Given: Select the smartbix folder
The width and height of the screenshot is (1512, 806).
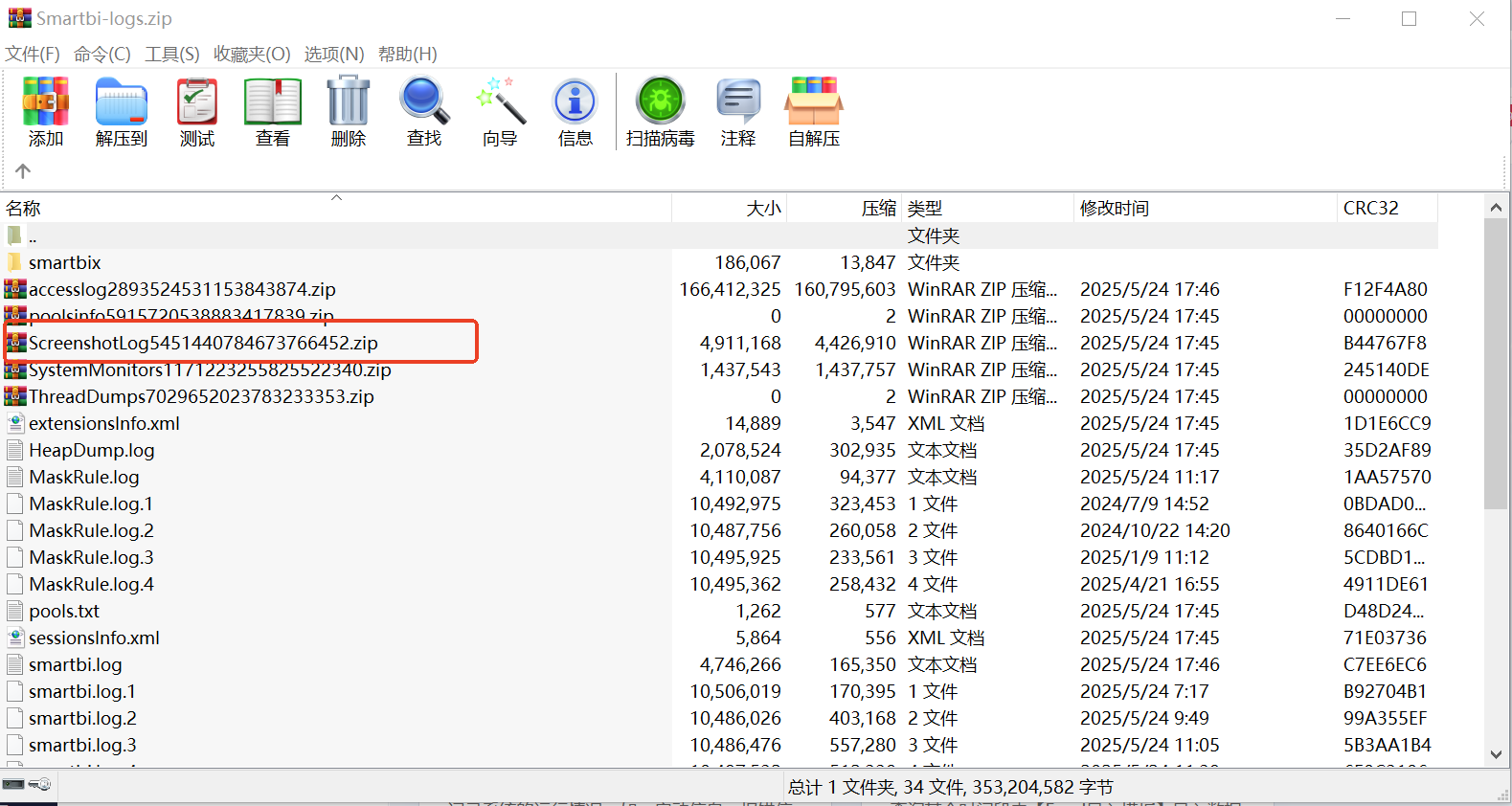Looking at the screenshot, I should 65,262.
